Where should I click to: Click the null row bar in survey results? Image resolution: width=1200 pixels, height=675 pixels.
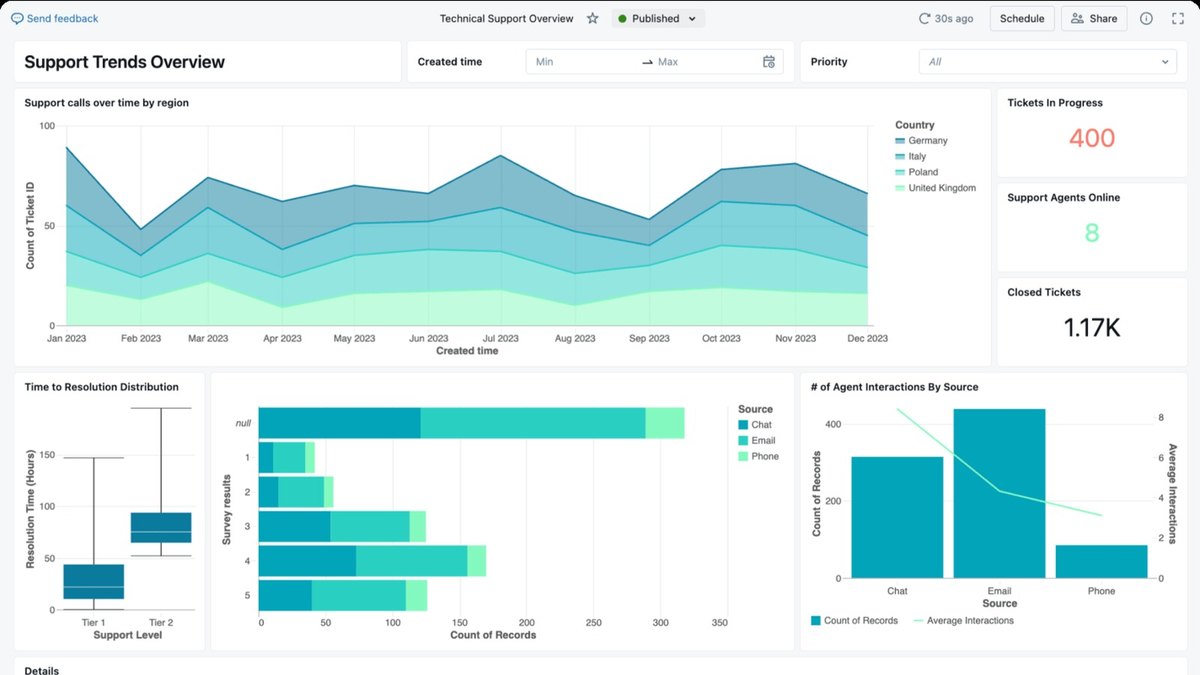click(471, 423)
